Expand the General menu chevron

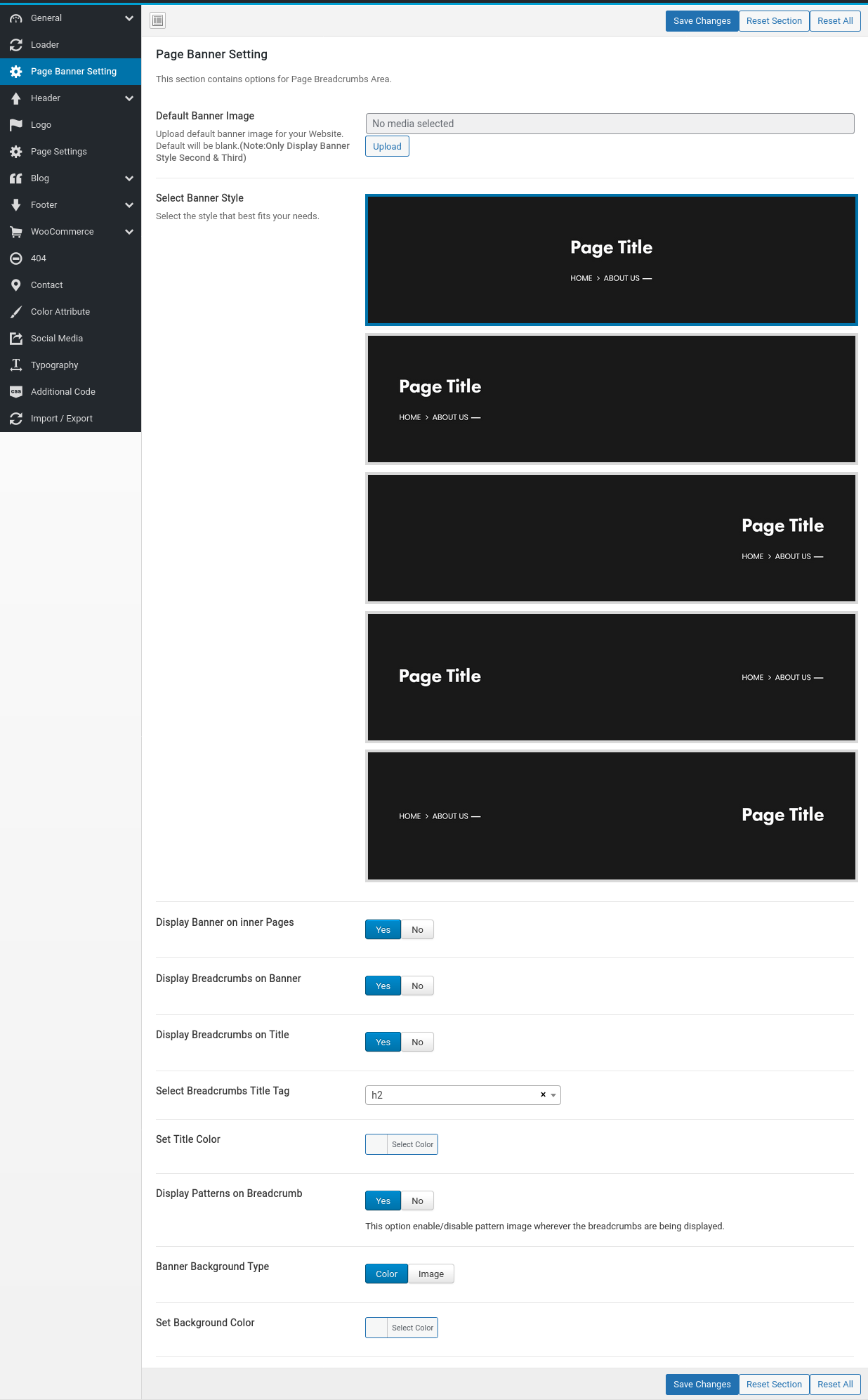tap(129, 18)
